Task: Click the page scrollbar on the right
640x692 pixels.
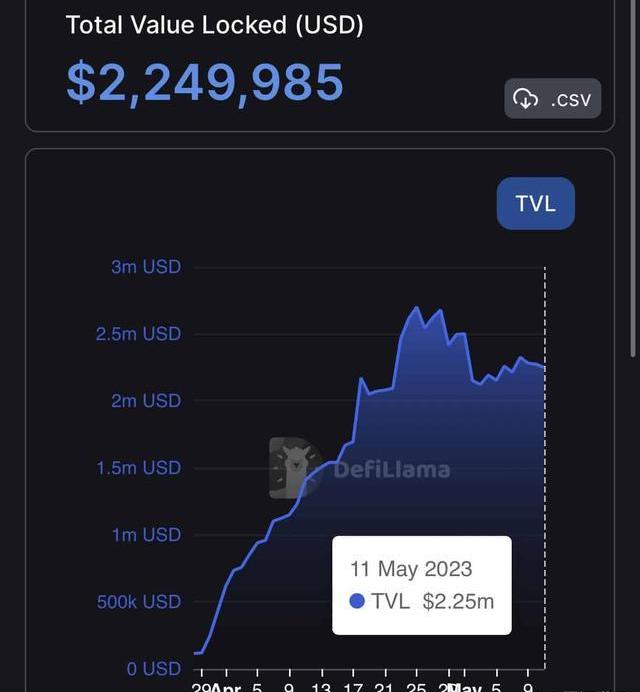Action: (633, 180)
